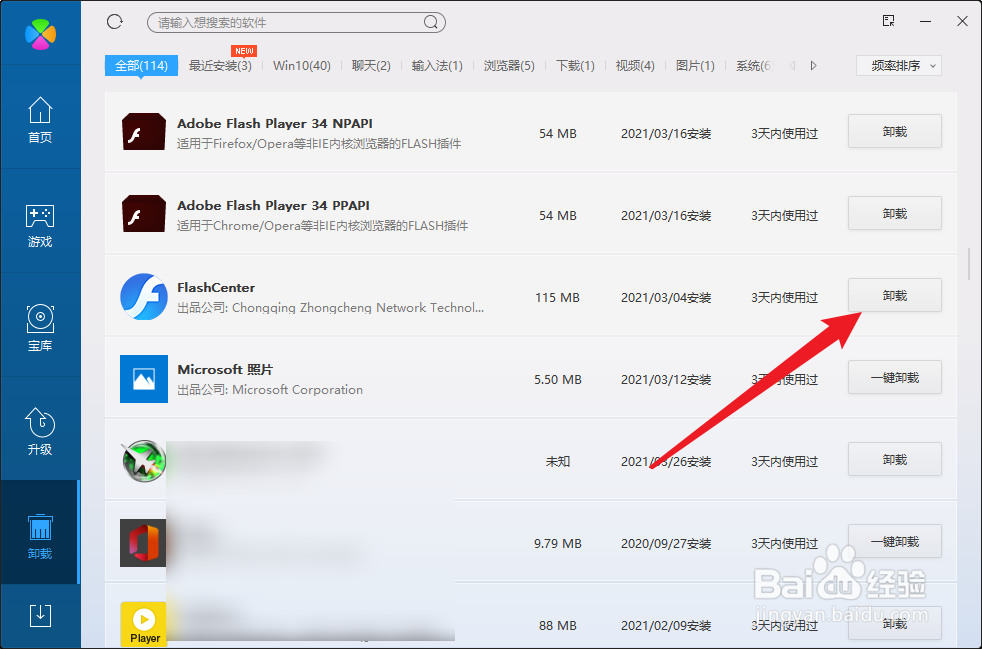Show previous category tabs arrow
Image resolution: width=982 pixels, height=649 pixels.
click(x=792, y=66)
